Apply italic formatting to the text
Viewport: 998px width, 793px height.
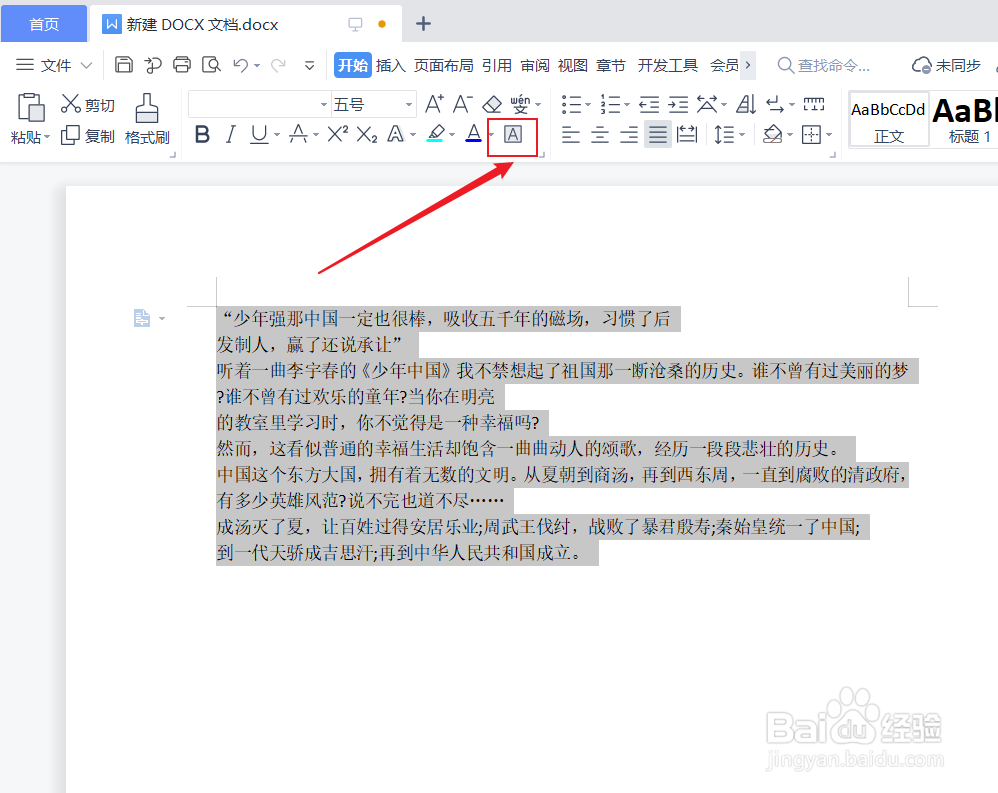[230, 134]
